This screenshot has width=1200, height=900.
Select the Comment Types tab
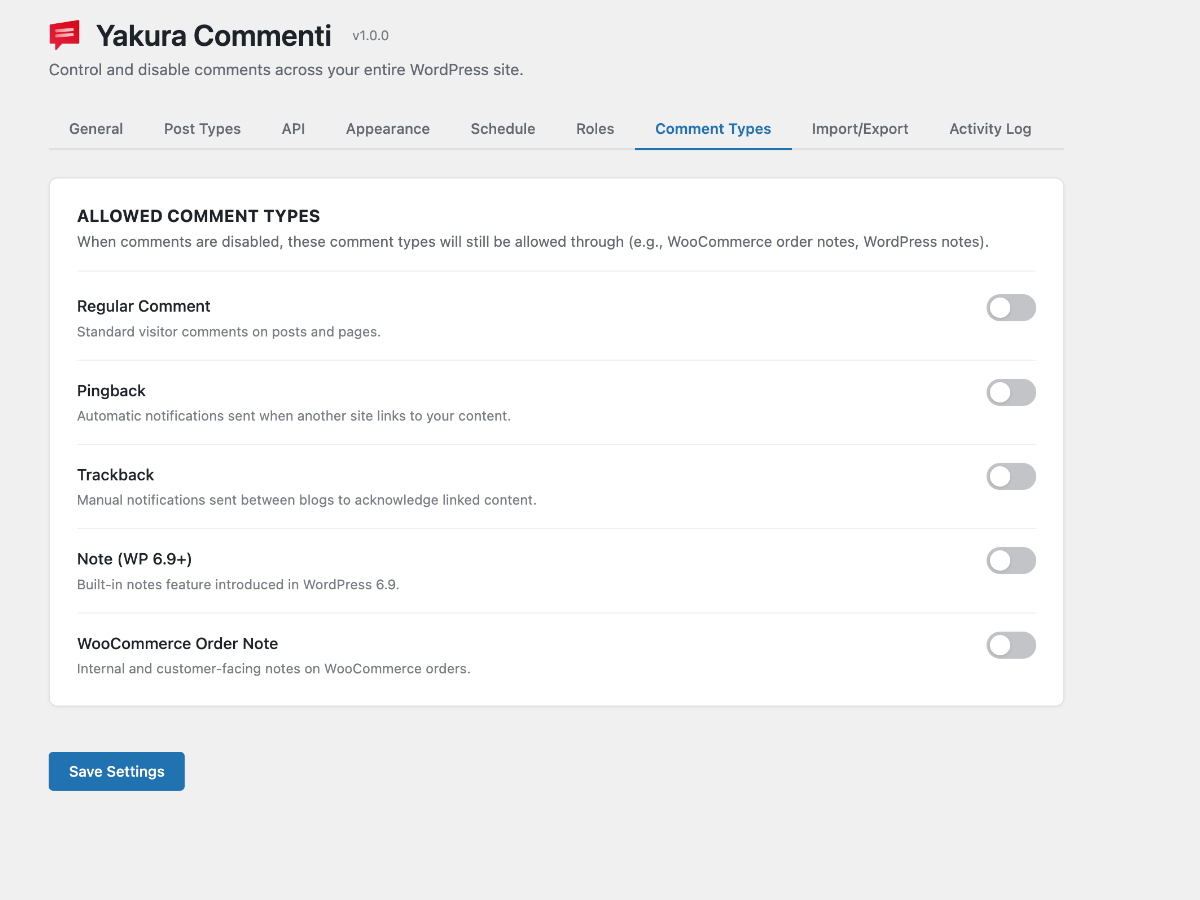tap(713, 129)
